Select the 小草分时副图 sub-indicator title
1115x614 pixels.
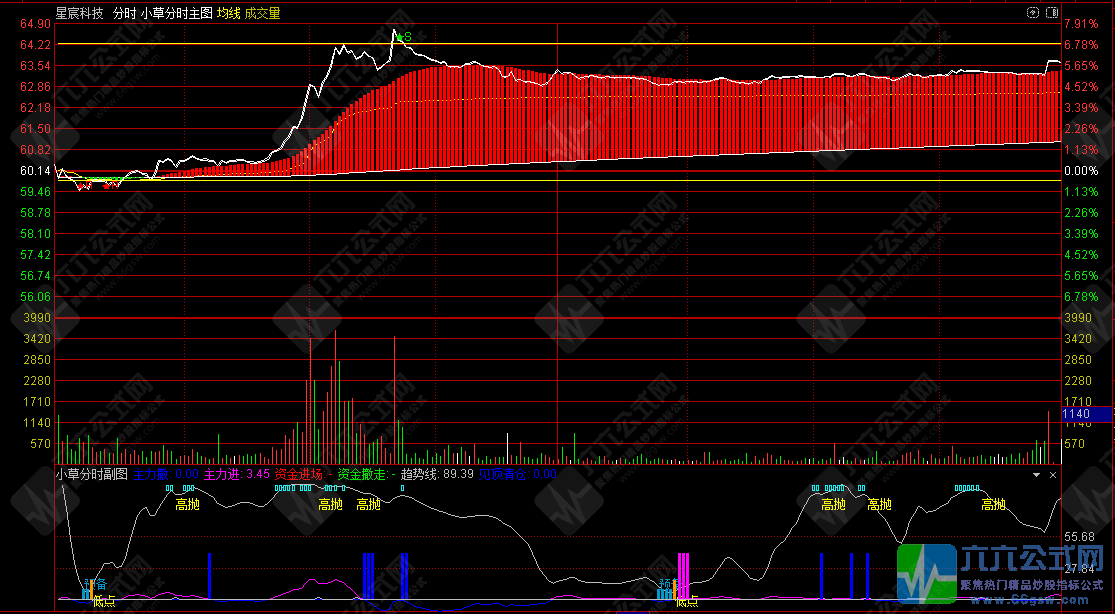(91, 475)
